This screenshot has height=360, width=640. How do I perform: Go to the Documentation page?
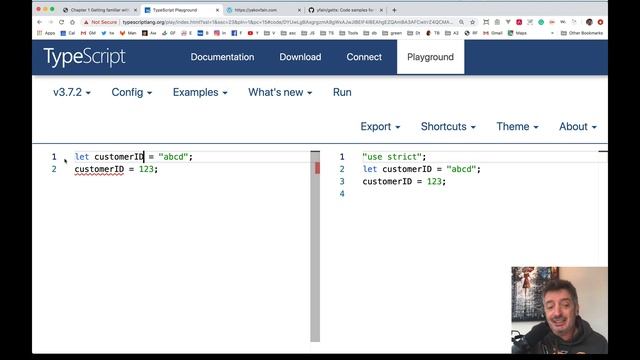tap(222, 57)
